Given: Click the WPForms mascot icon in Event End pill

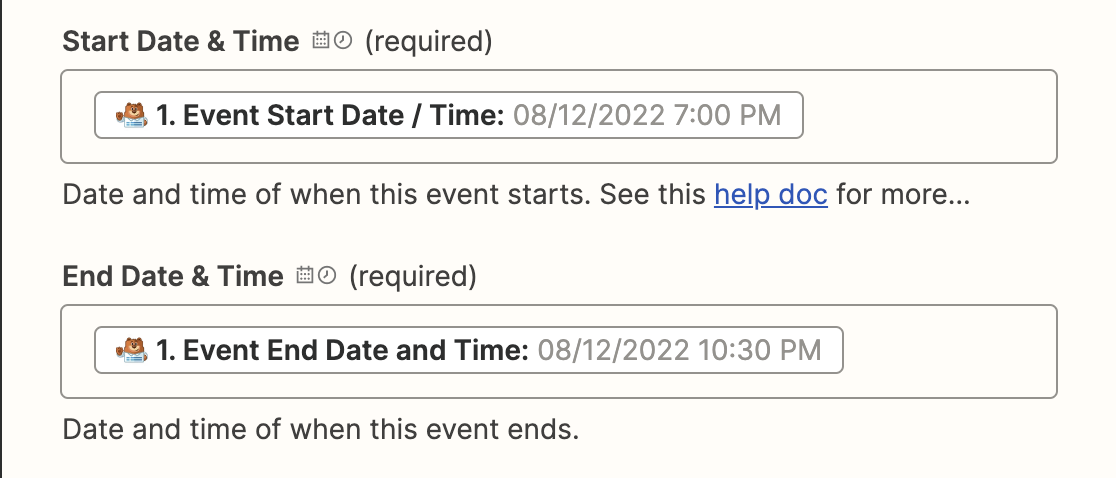Looking at the screenshot, I should click(x=132, y=350).
